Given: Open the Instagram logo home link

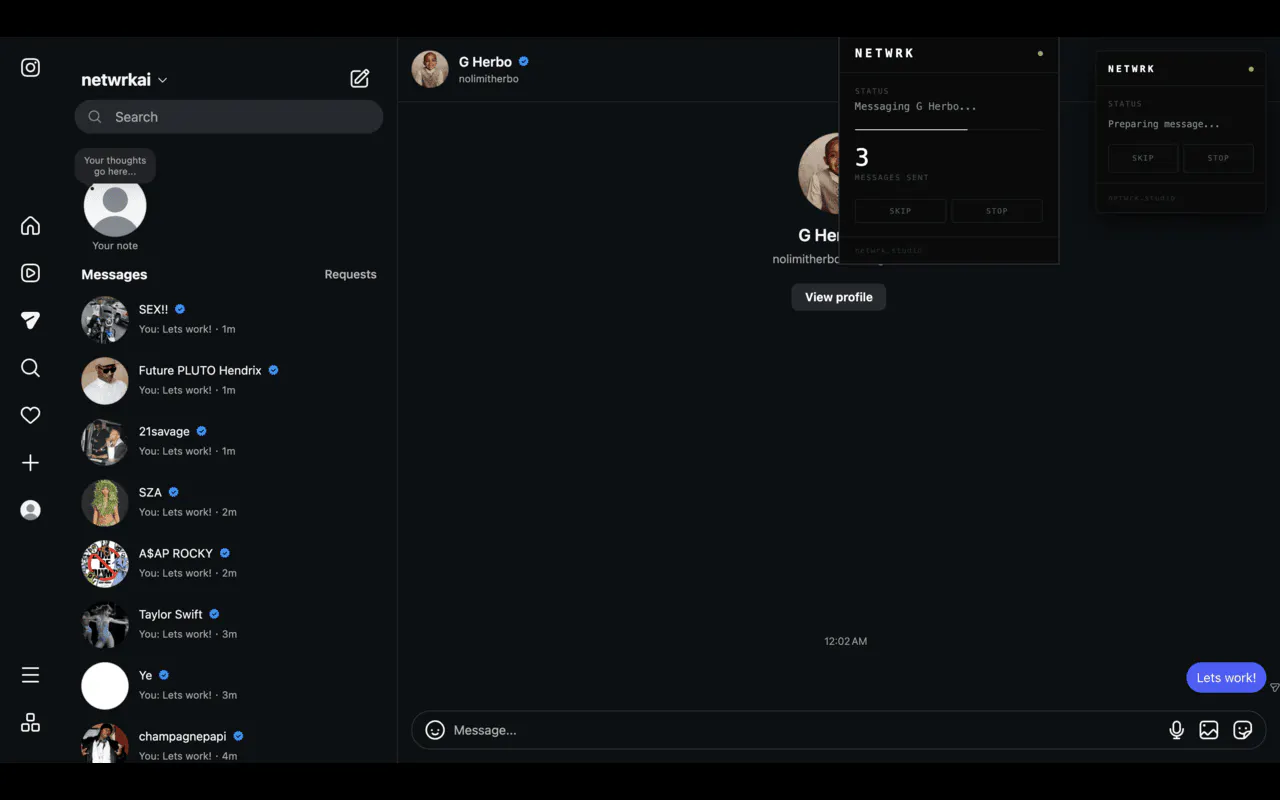Looking at the screenshot, I should pos(31,68).
